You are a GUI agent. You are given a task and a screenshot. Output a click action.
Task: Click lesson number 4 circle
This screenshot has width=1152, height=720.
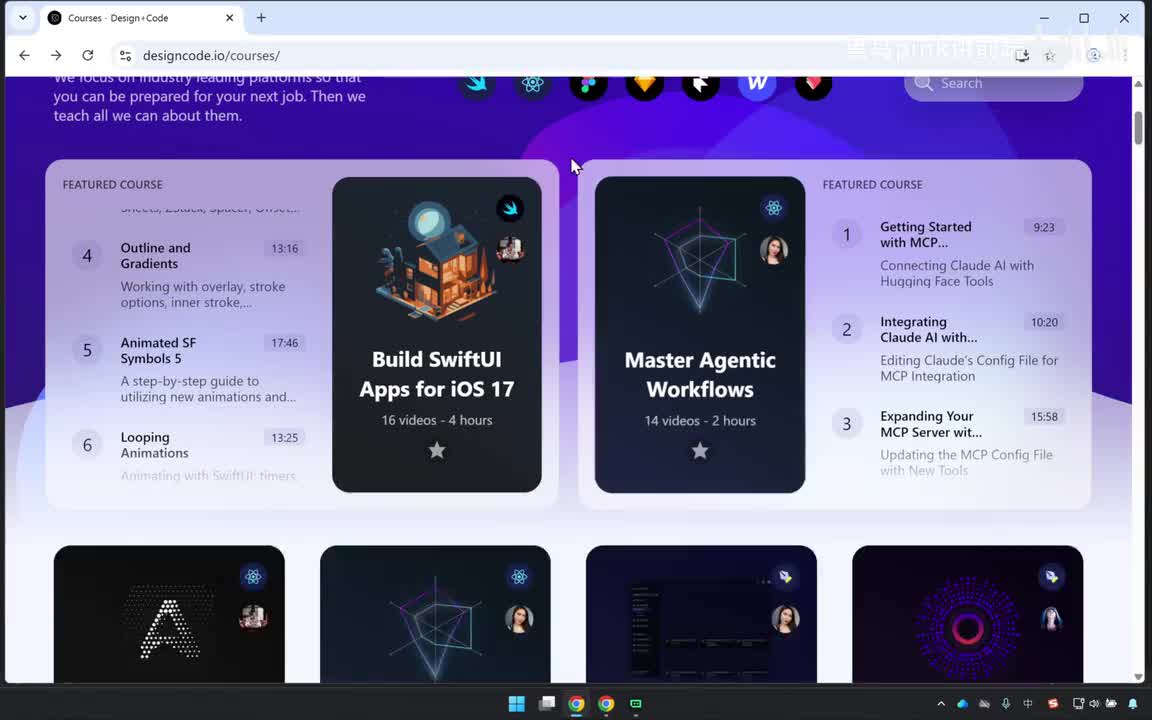tap(87, 256)
